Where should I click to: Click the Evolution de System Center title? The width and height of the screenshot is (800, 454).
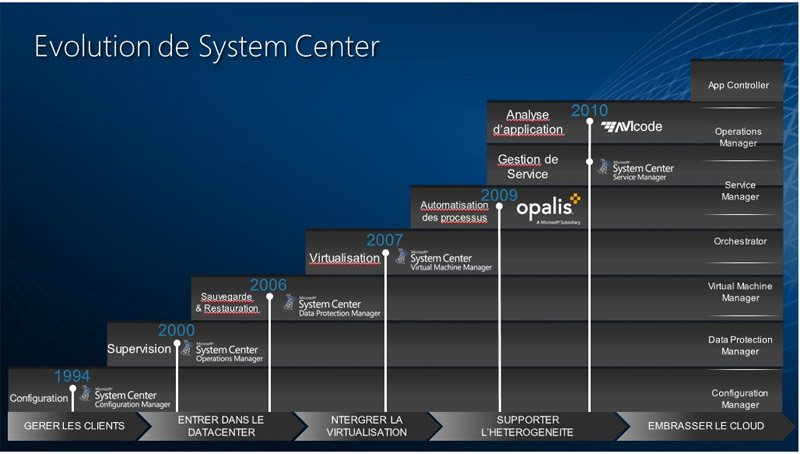(207, 46)
